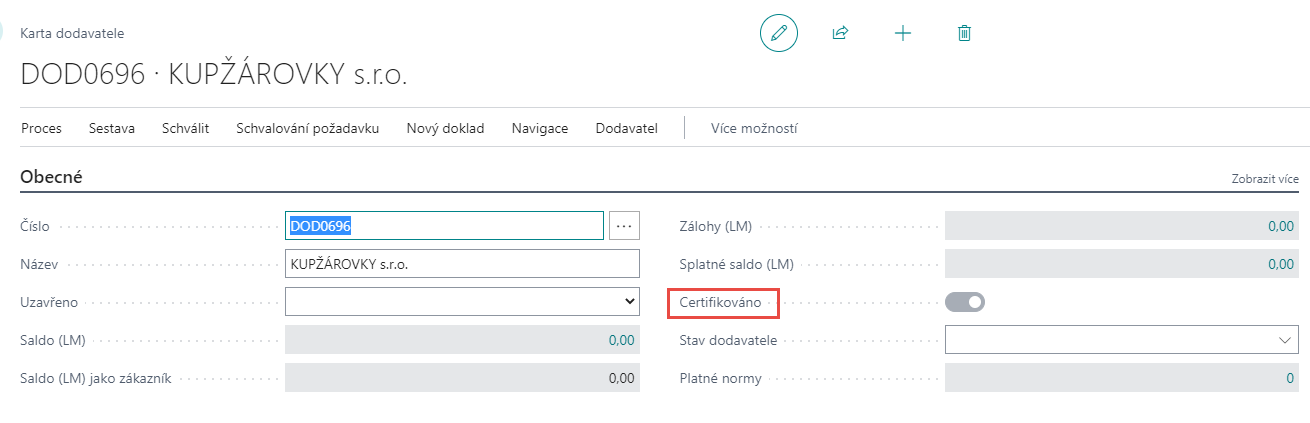Open the Sestava menu
1310x423 pixels.
point(112,128)
